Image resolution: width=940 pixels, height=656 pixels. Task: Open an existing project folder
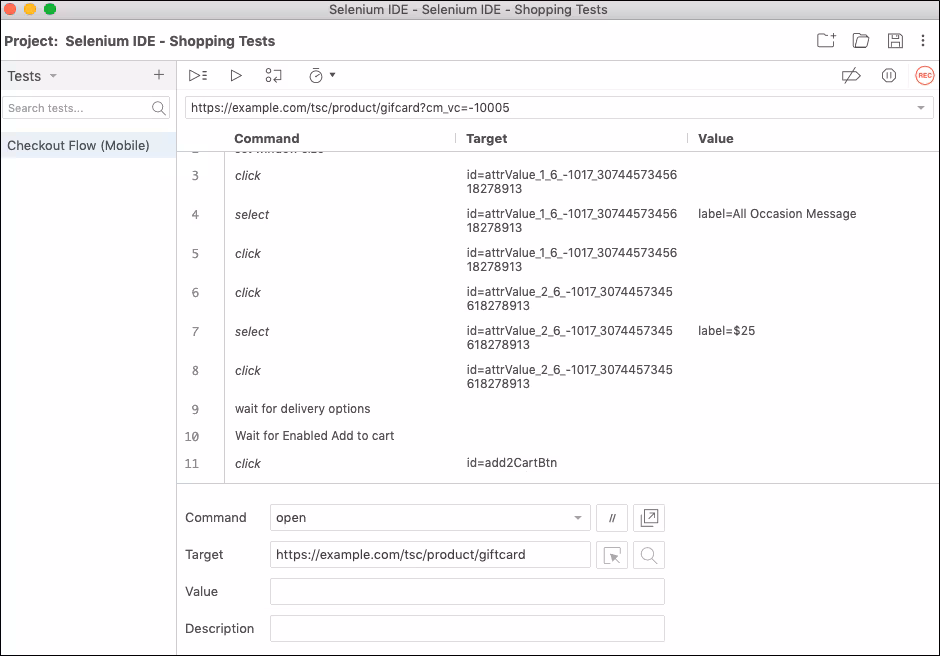pyautogui.click(x=860, y=41)
